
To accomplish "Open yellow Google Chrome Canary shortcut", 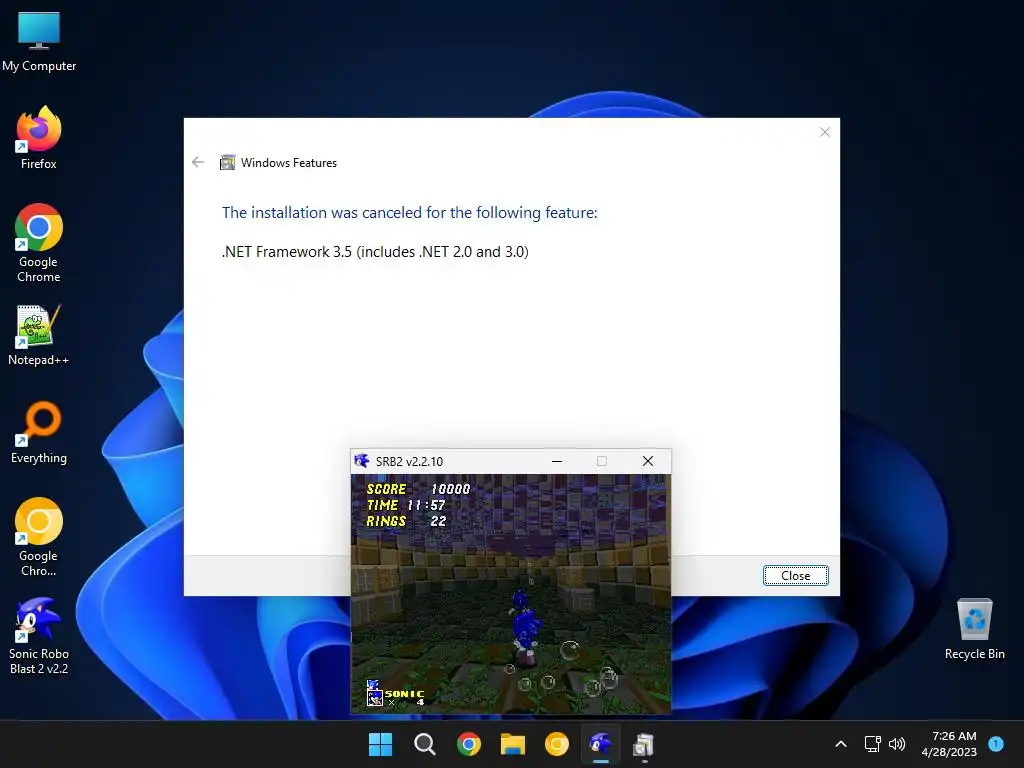I will [39, 537].
